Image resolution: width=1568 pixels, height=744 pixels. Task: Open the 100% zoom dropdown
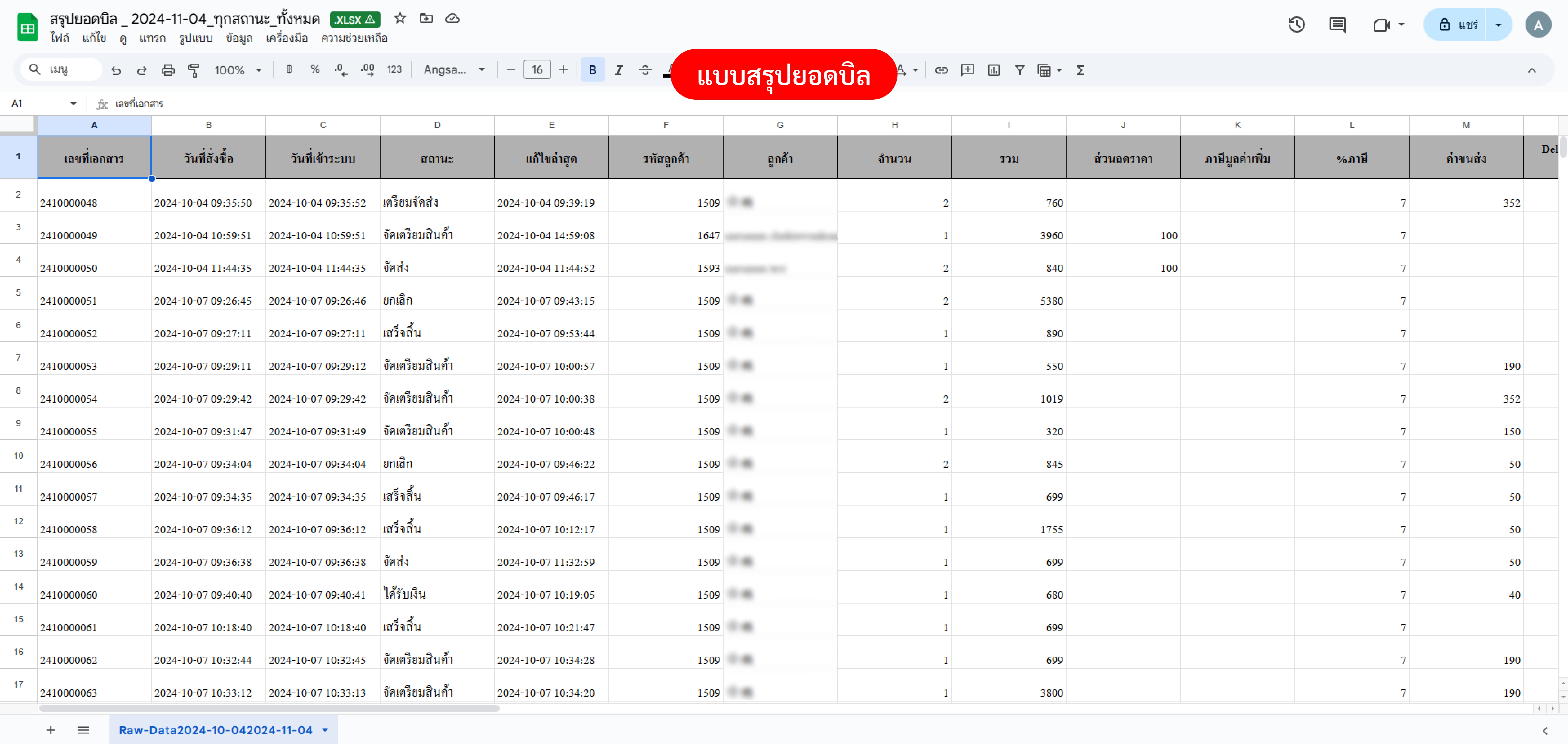(x=237, y=70)
